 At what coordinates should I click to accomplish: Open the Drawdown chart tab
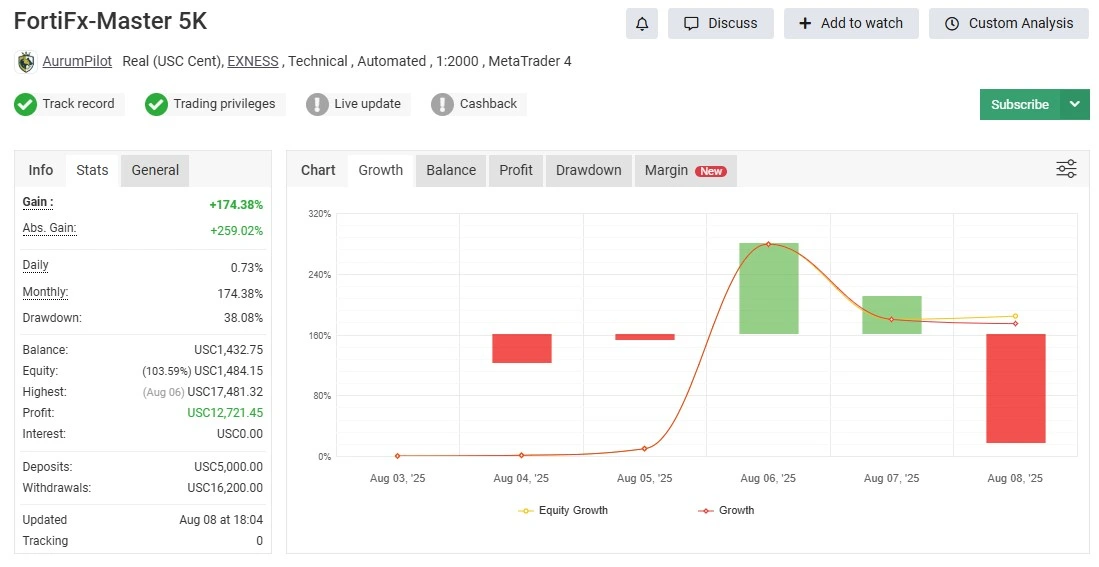tap(588, 170)
